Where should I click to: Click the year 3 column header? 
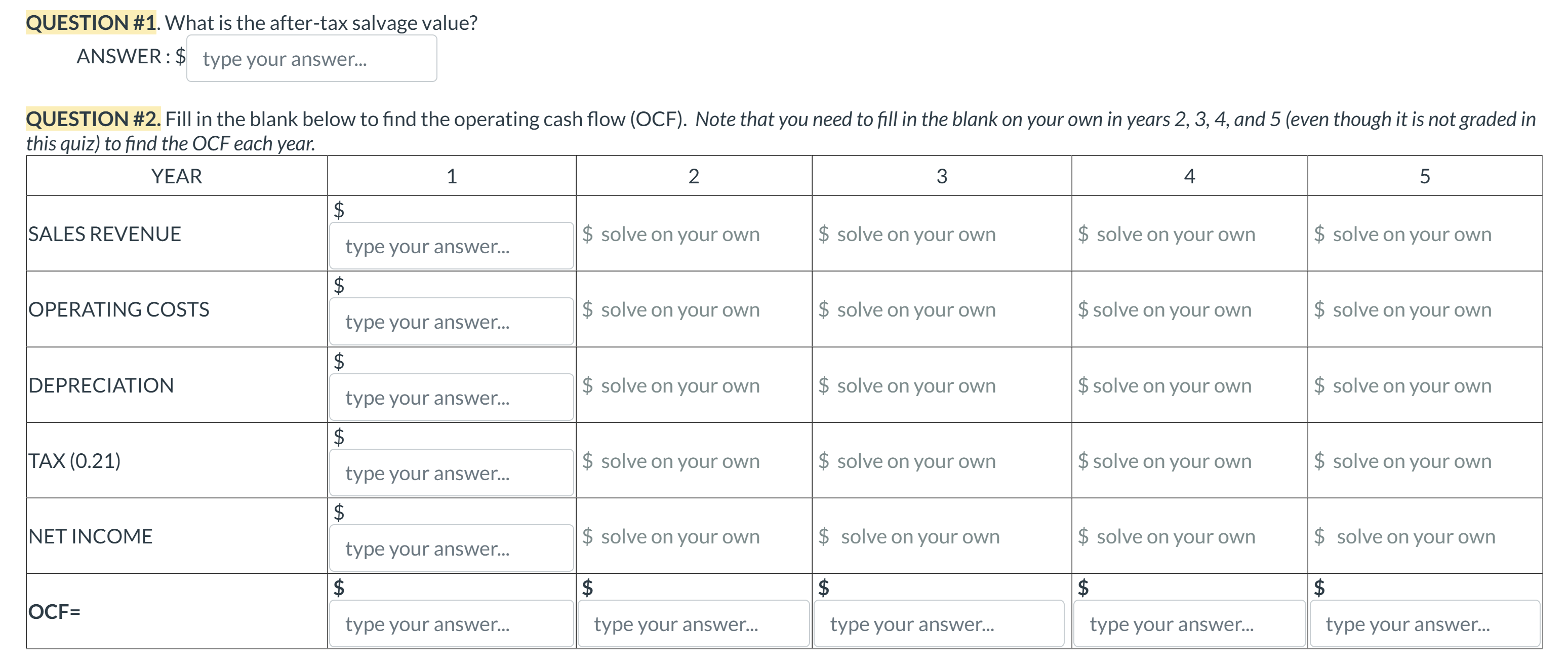pyautogui.click(x=941, y=176)
